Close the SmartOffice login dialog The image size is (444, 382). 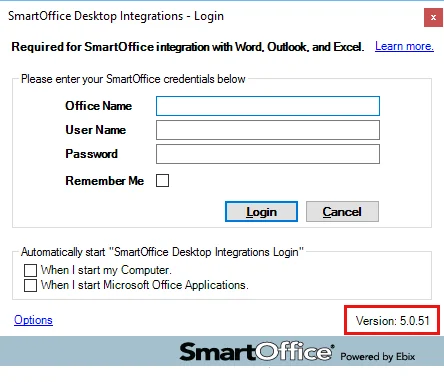pos(433,17)
